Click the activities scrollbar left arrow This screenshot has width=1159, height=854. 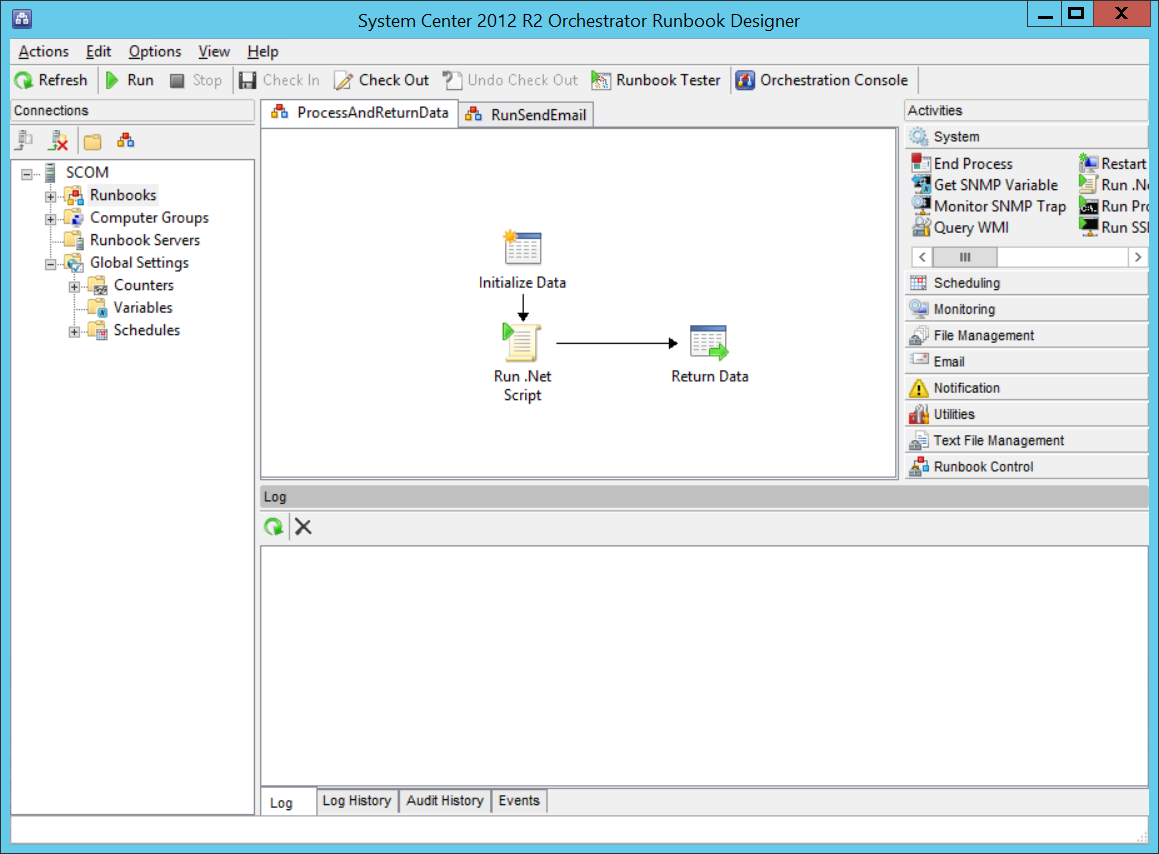[922, 257]
